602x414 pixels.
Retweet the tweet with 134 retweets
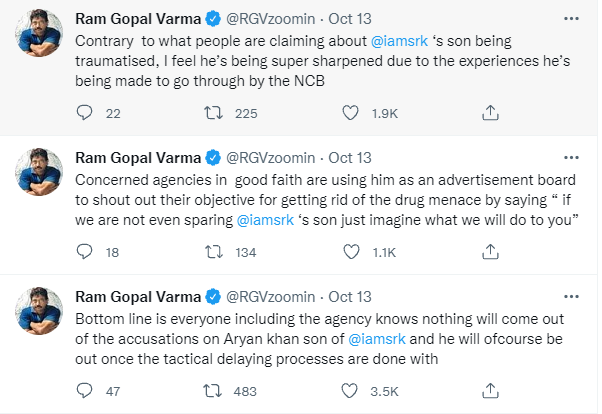[213, 252]
